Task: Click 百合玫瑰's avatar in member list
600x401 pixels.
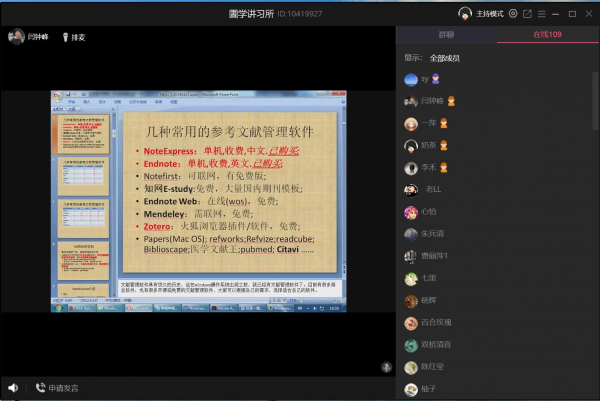Action: click(x=411, y=323)
